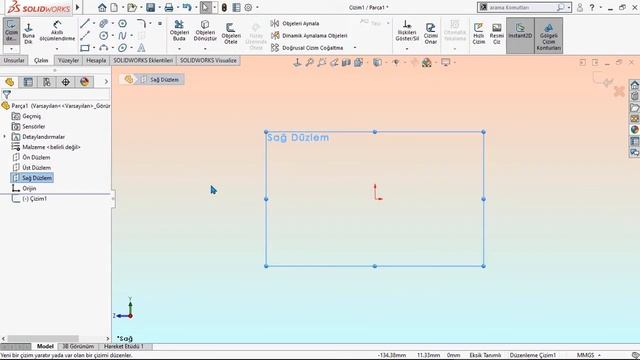This screenshot has width=640, height=360.
Task: Switch to the Hesapla tab
Action: coord(96,60)
